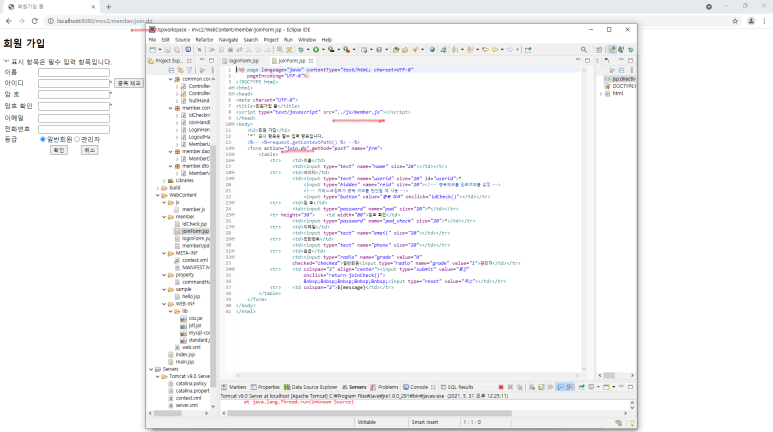Expand the Libraries node
The image size is (773, 432).
click(165, 180)
